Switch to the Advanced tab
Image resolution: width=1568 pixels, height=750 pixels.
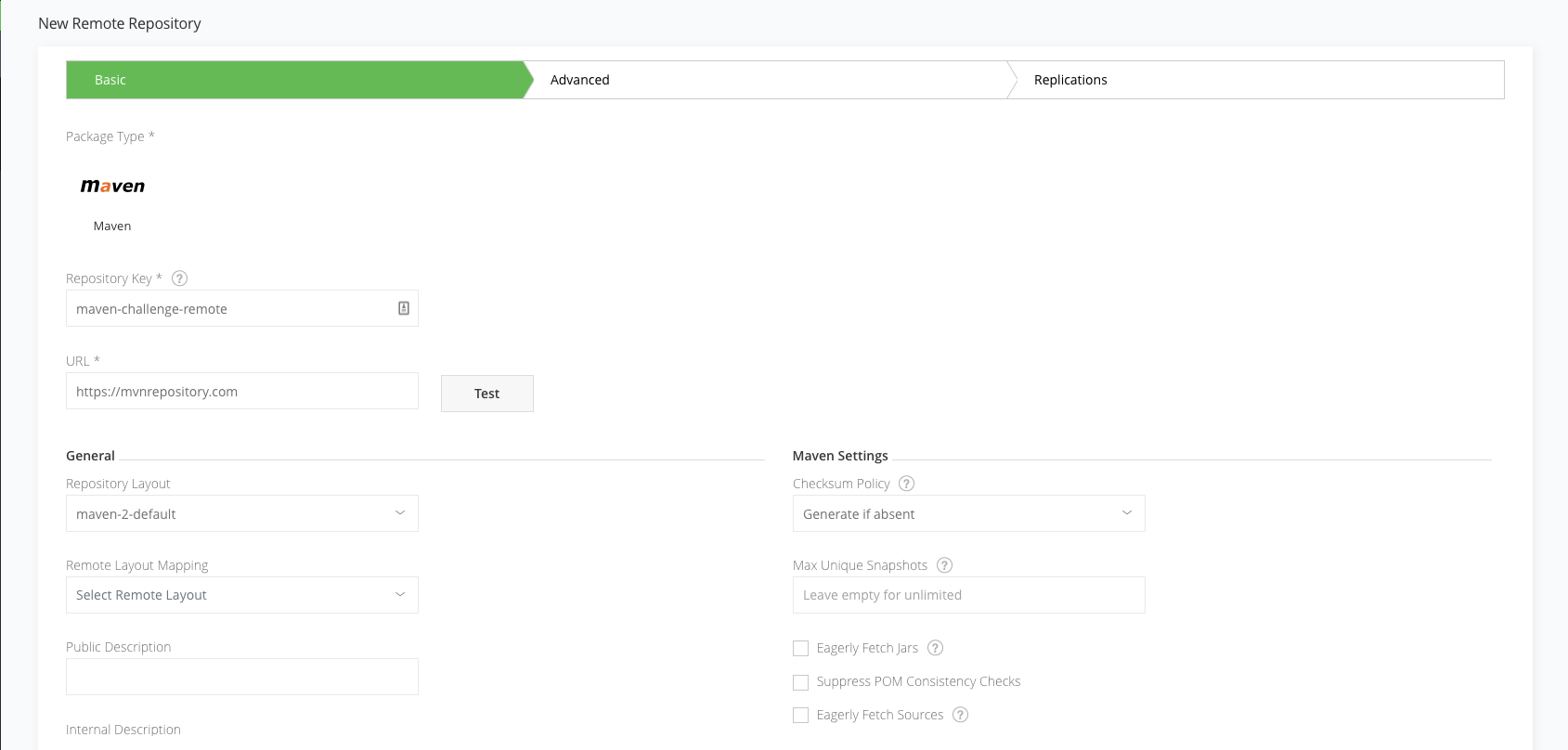[580, 80]
